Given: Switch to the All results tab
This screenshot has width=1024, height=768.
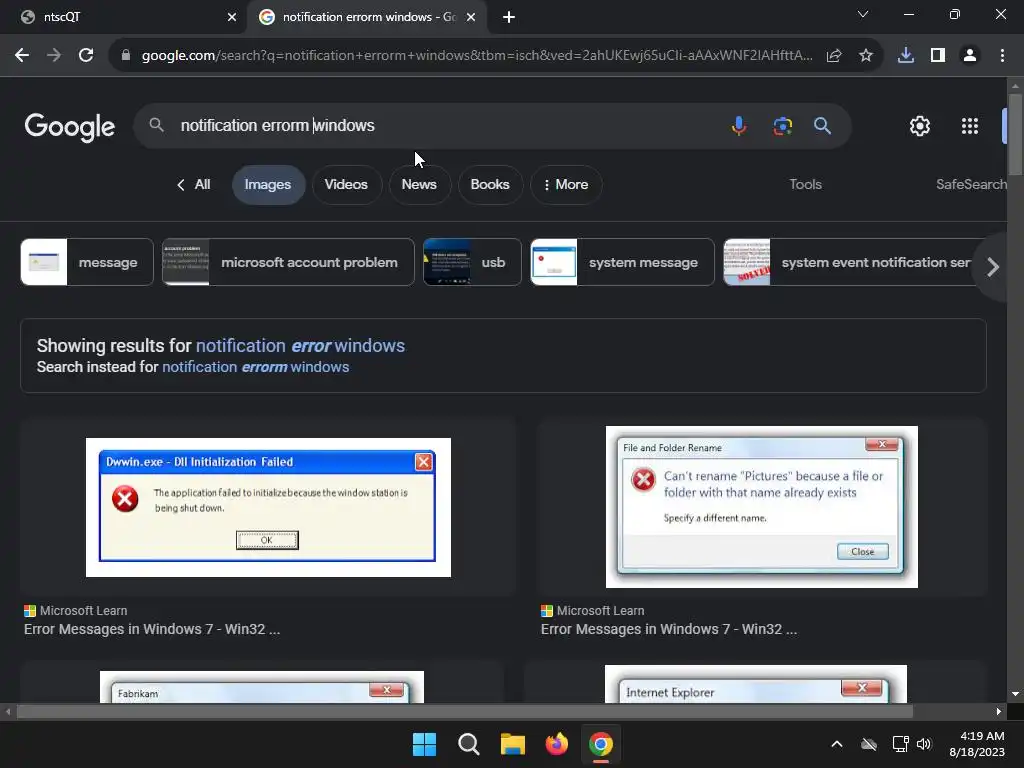Looking at the screenshot, I should point(194,185).
